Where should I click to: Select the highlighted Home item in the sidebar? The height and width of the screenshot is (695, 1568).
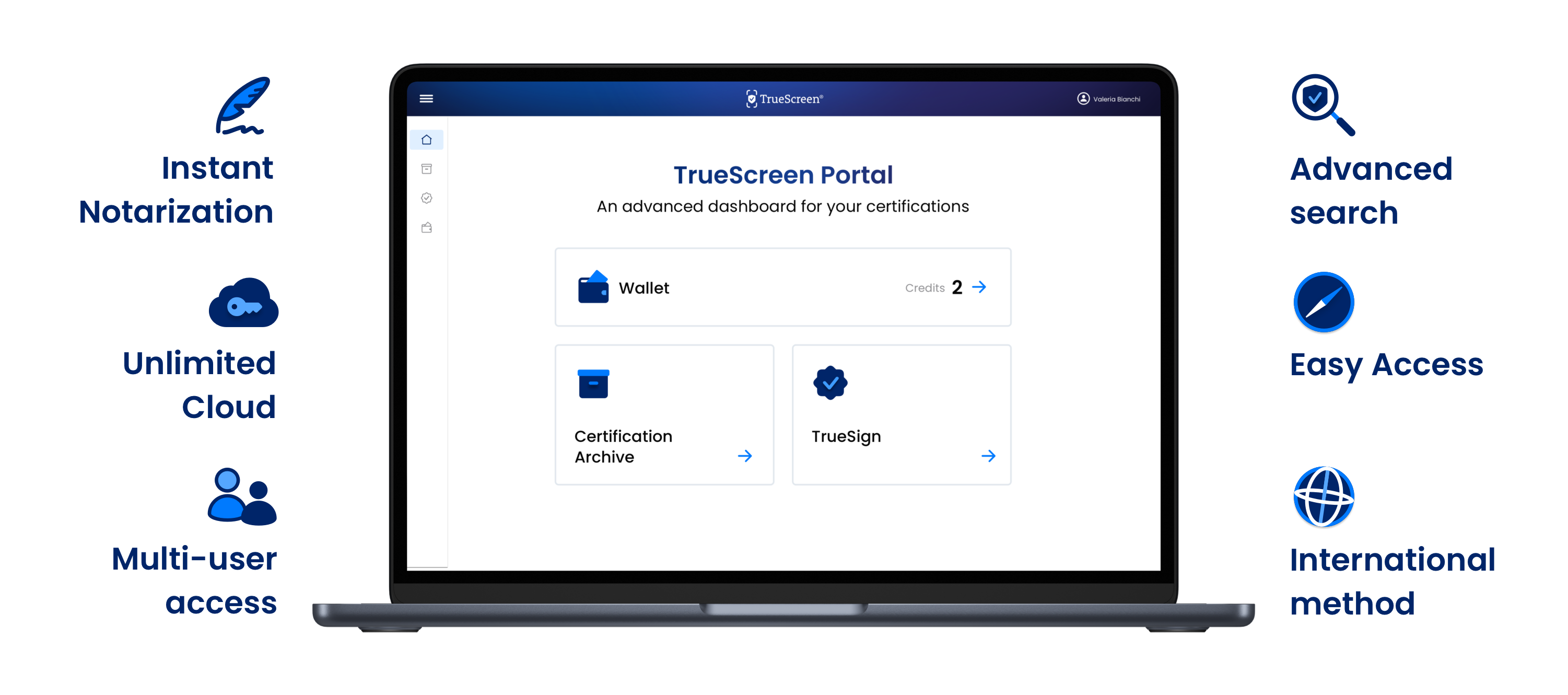(x=426, y=139)
